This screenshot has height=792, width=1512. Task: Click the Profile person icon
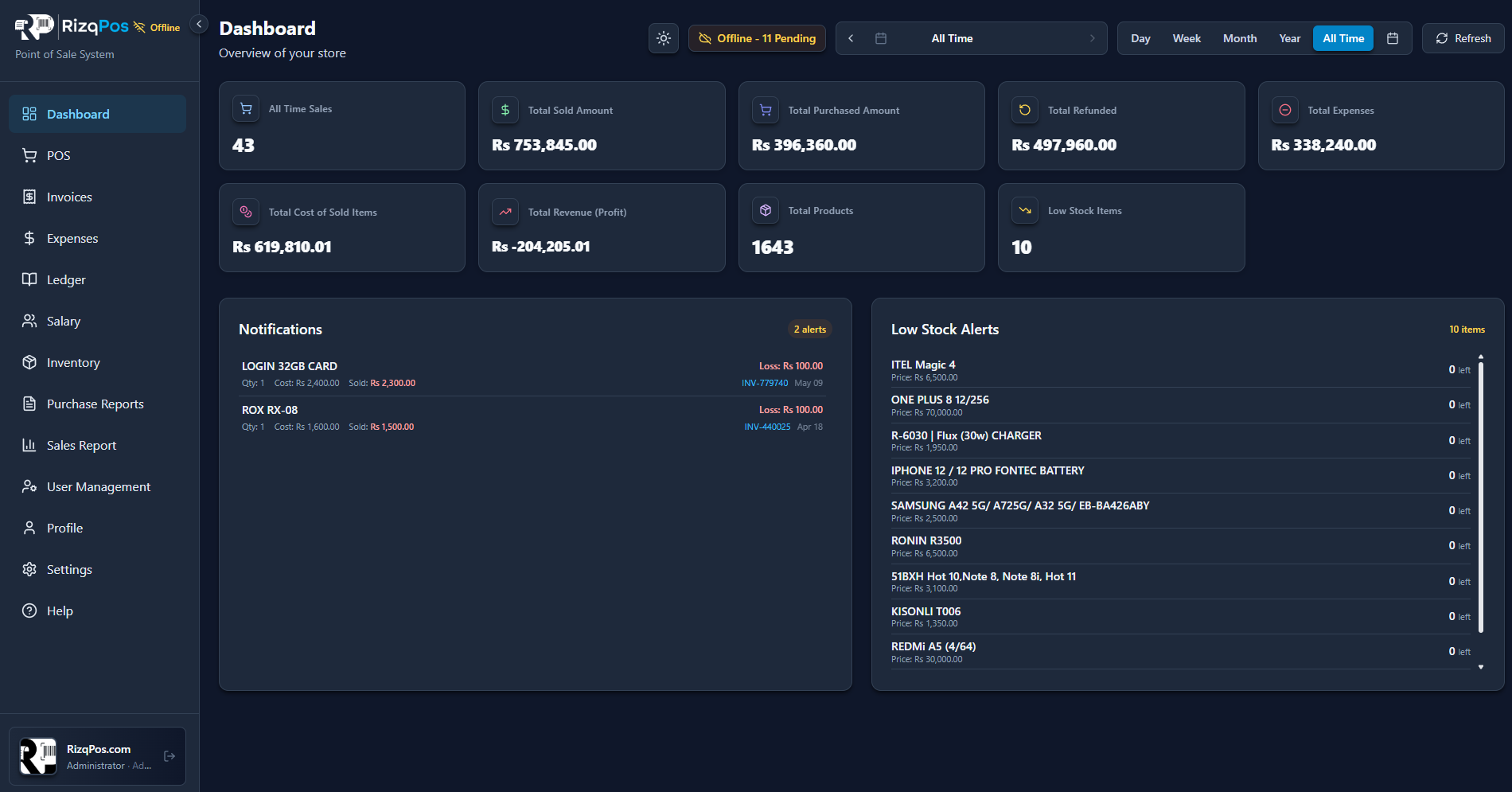pos(29,528)
